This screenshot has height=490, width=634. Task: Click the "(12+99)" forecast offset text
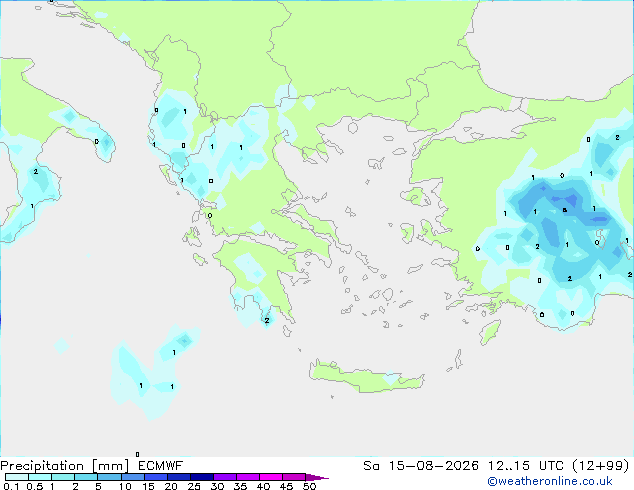coord(601,466)
